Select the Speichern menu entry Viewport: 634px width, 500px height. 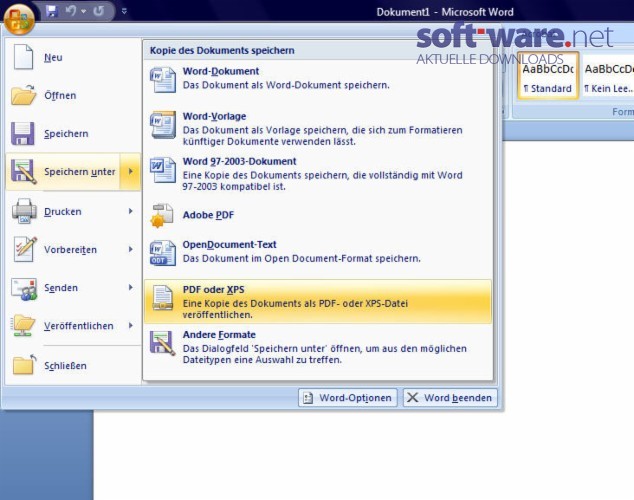pos(73,133)
